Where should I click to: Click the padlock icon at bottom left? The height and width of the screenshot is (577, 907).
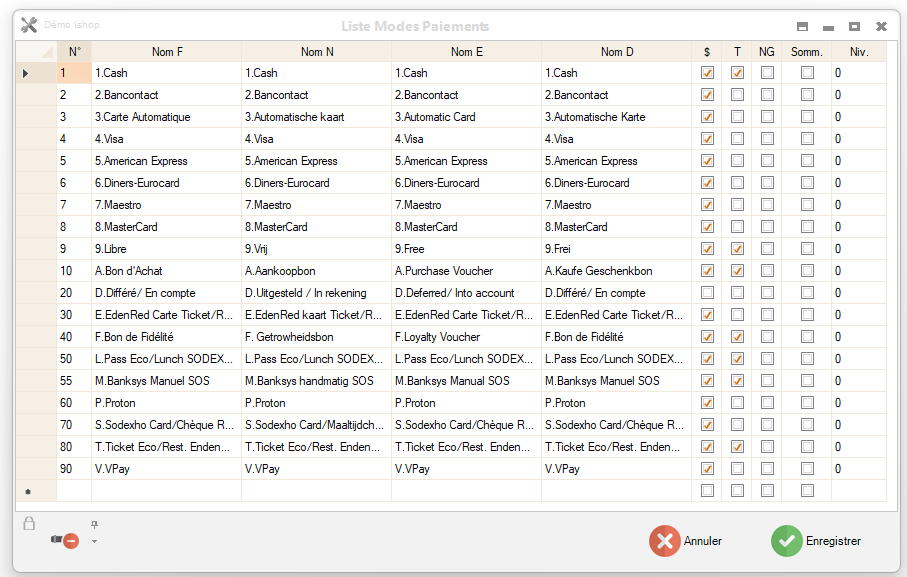coord(29,523)
